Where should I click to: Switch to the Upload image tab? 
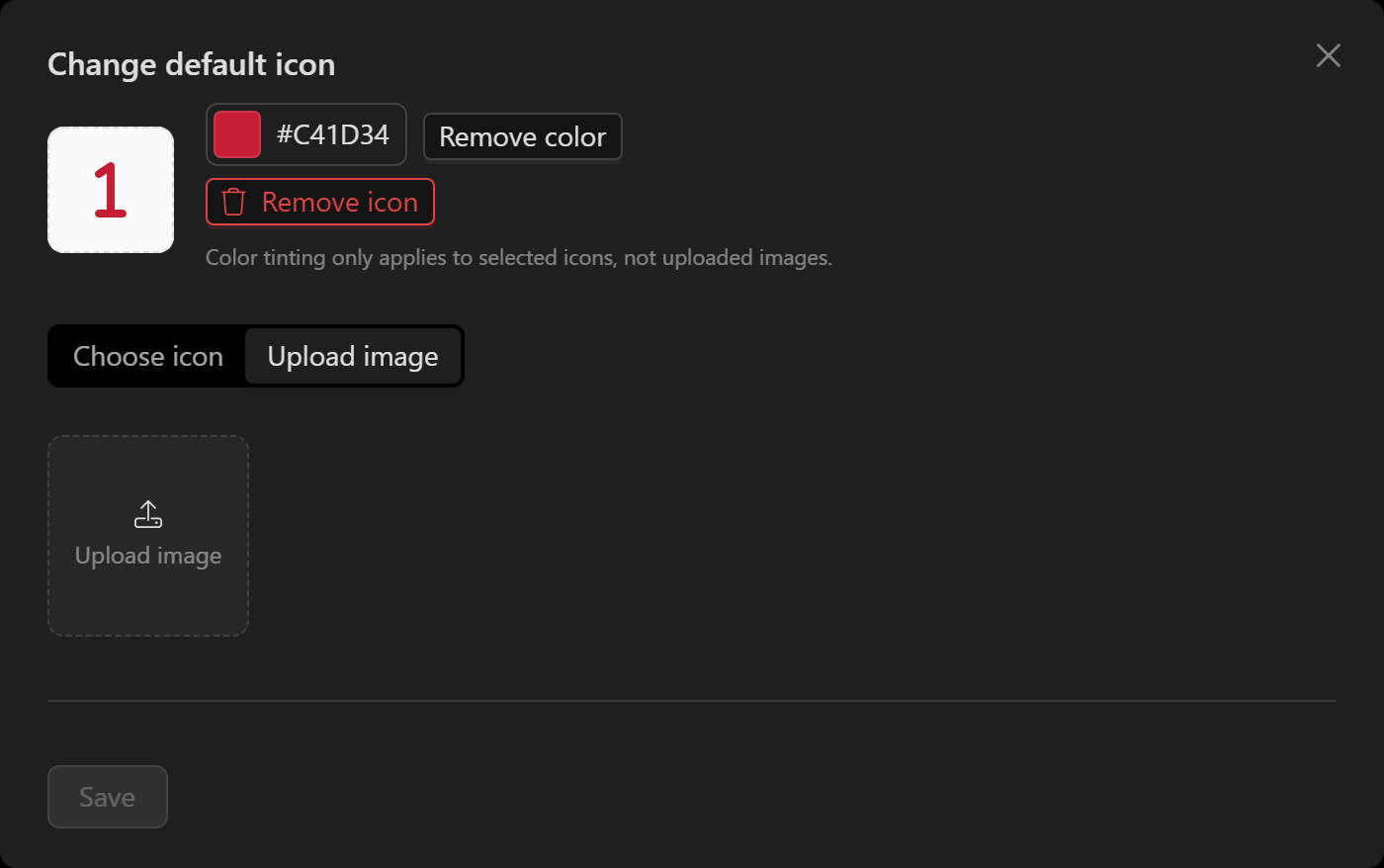click(353, 356)
